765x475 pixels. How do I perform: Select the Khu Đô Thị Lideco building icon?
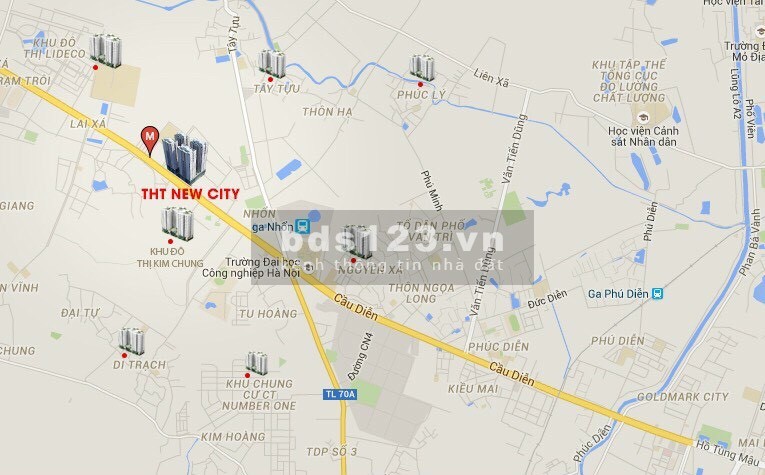[x=106, y=51]
